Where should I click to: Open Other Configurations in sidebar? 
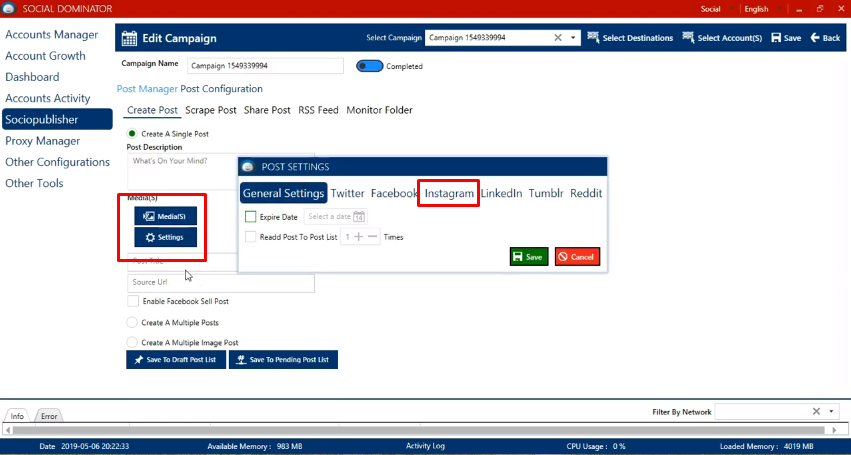point(57,162)
